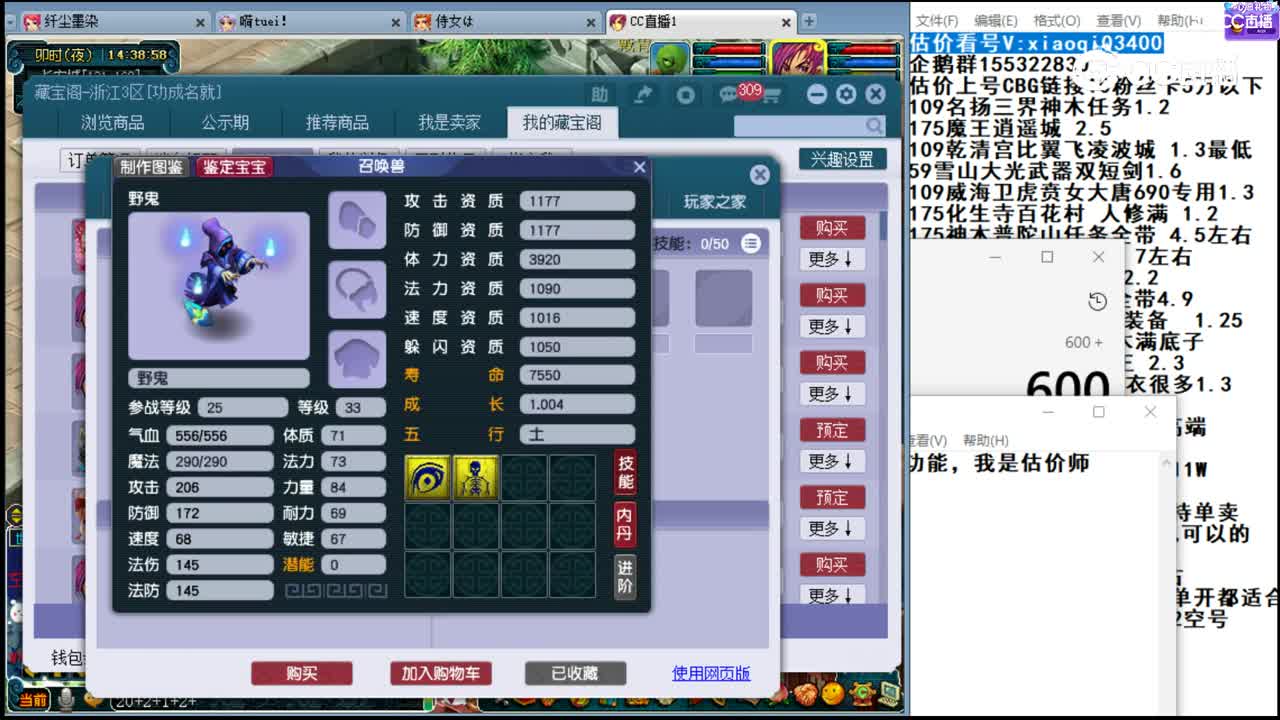1280x720 pixels.
Task: Open the shopping cart icon
Action: coord(774,94)
